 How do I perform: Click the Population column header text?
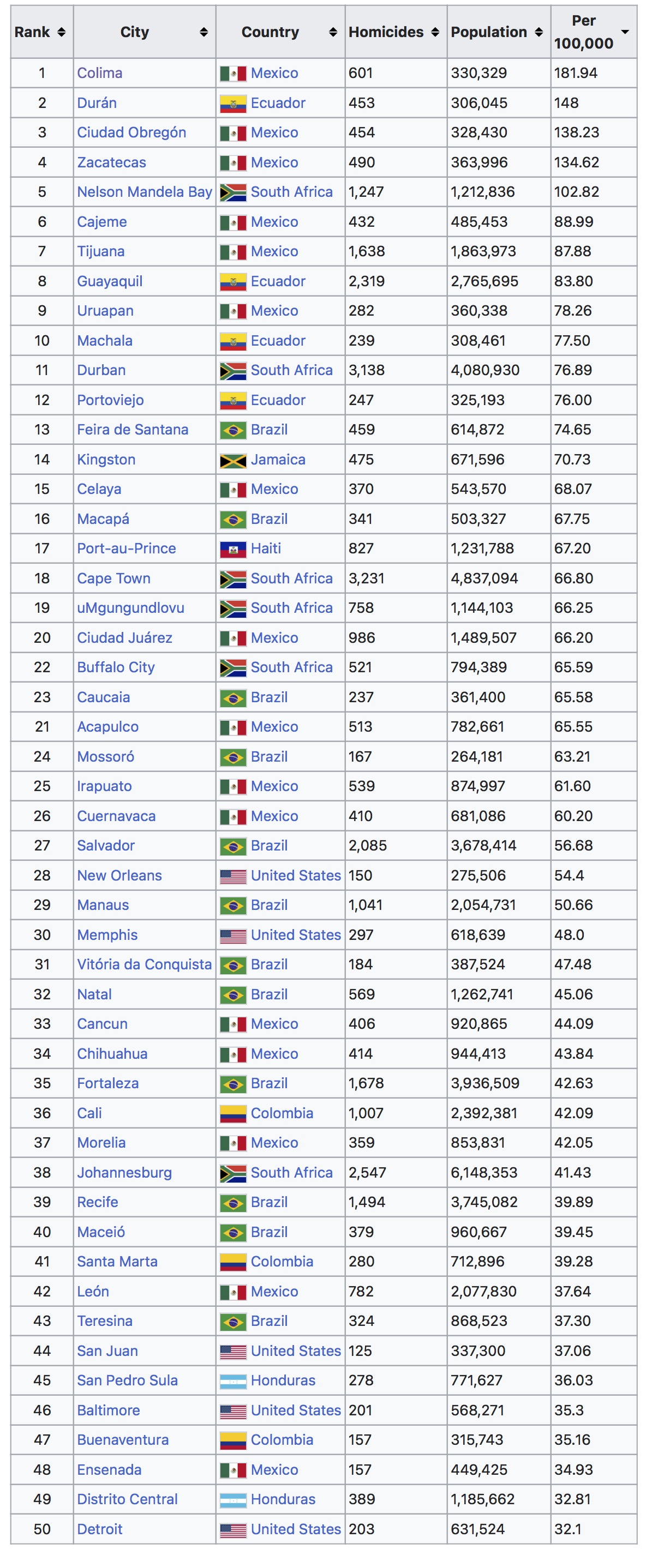click(x=489, y=32)
